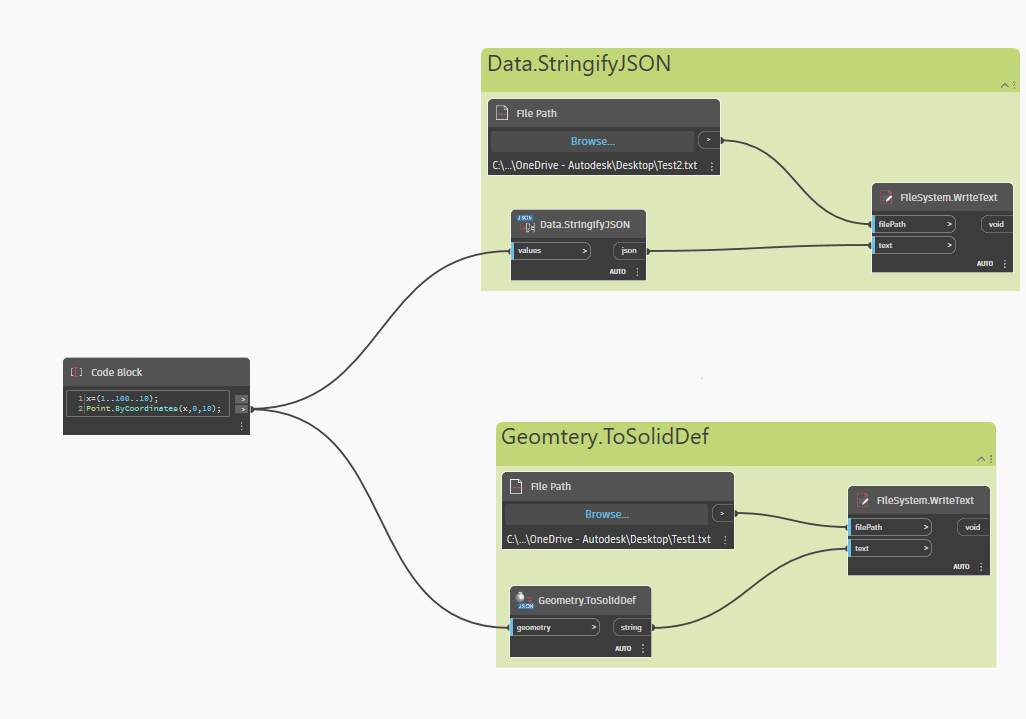The width and height of the screenshot is (1026, 719).
Task: Click the Code Block's first line output port
Action: tap(241, 399)
